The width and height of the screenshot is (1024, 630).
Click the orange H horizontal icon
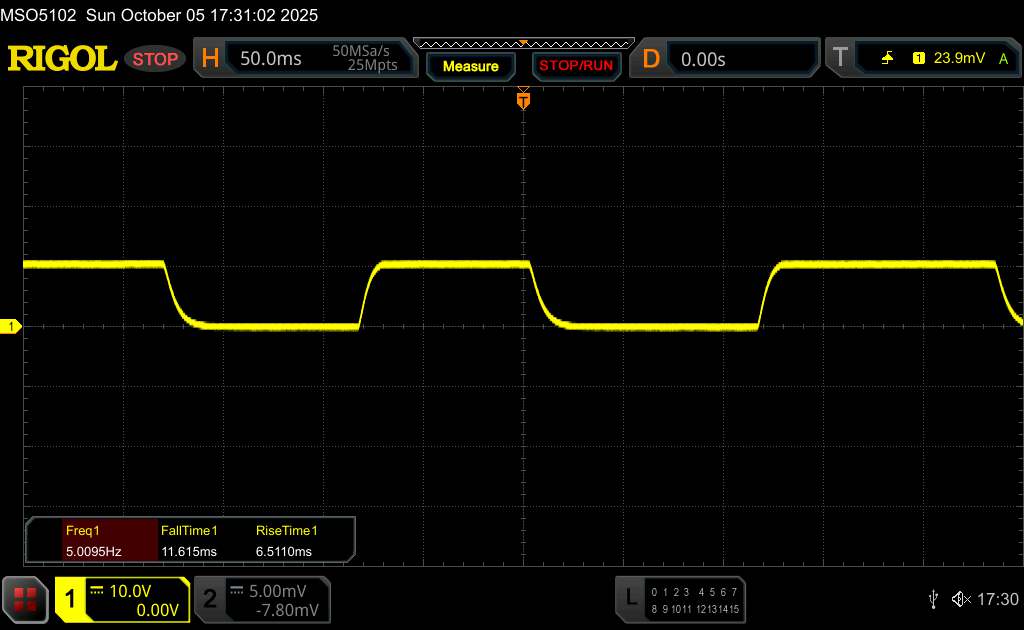211,59
